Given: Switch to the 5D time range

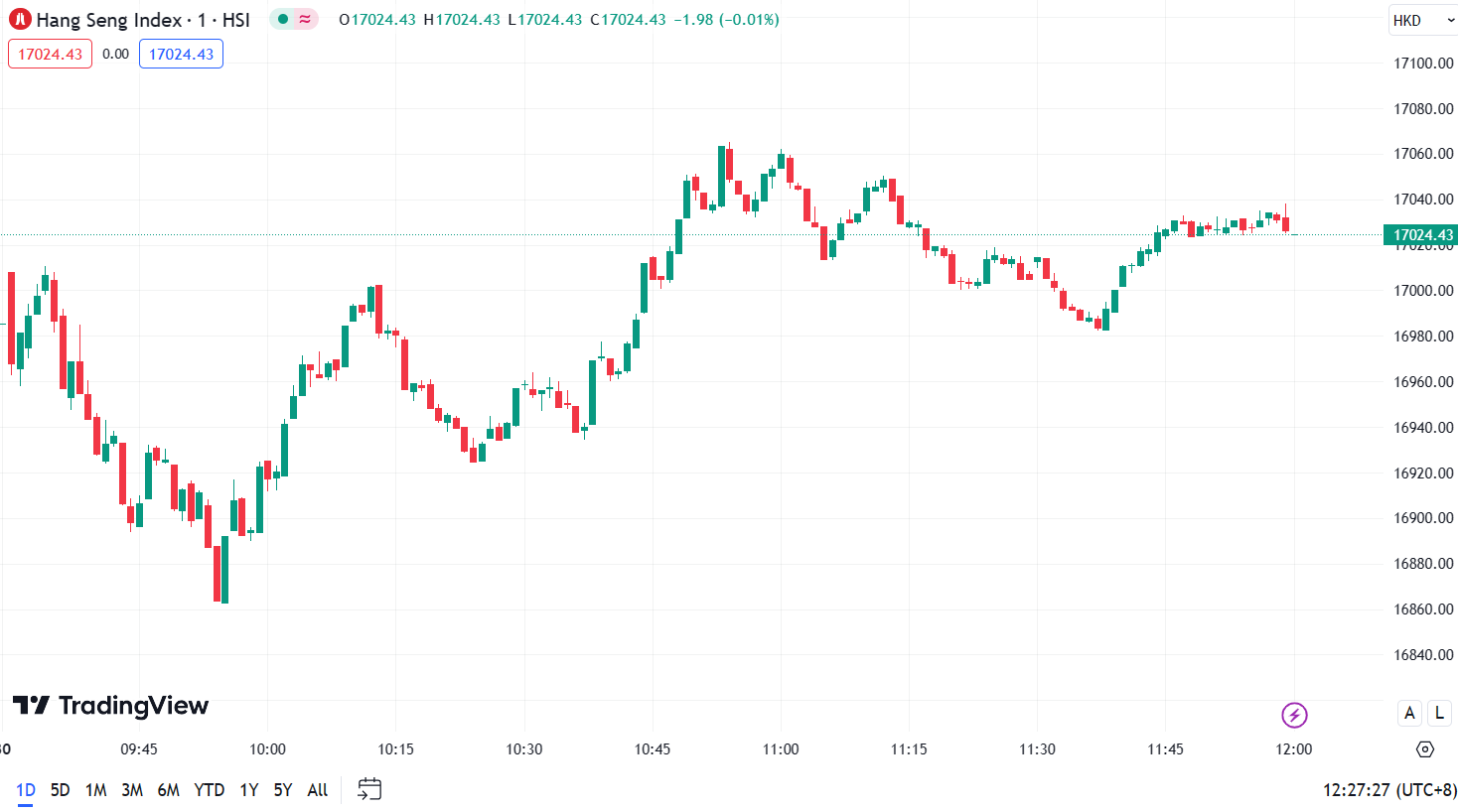Looking at the screenshot, I should tap(61, 790).
